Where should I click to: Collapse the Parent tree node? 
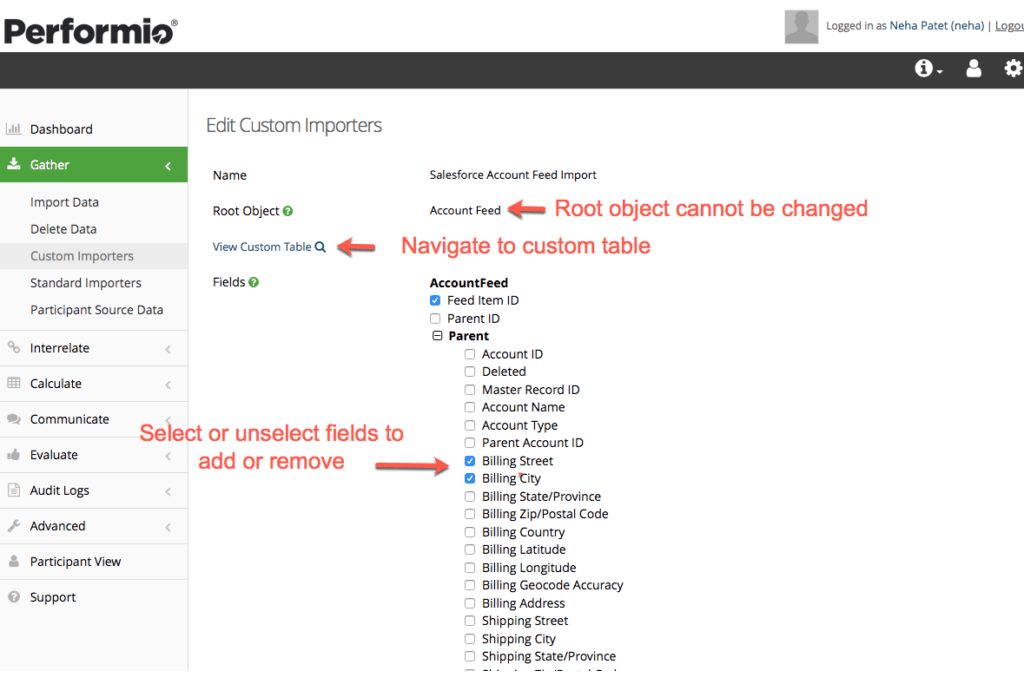(437, 336)
